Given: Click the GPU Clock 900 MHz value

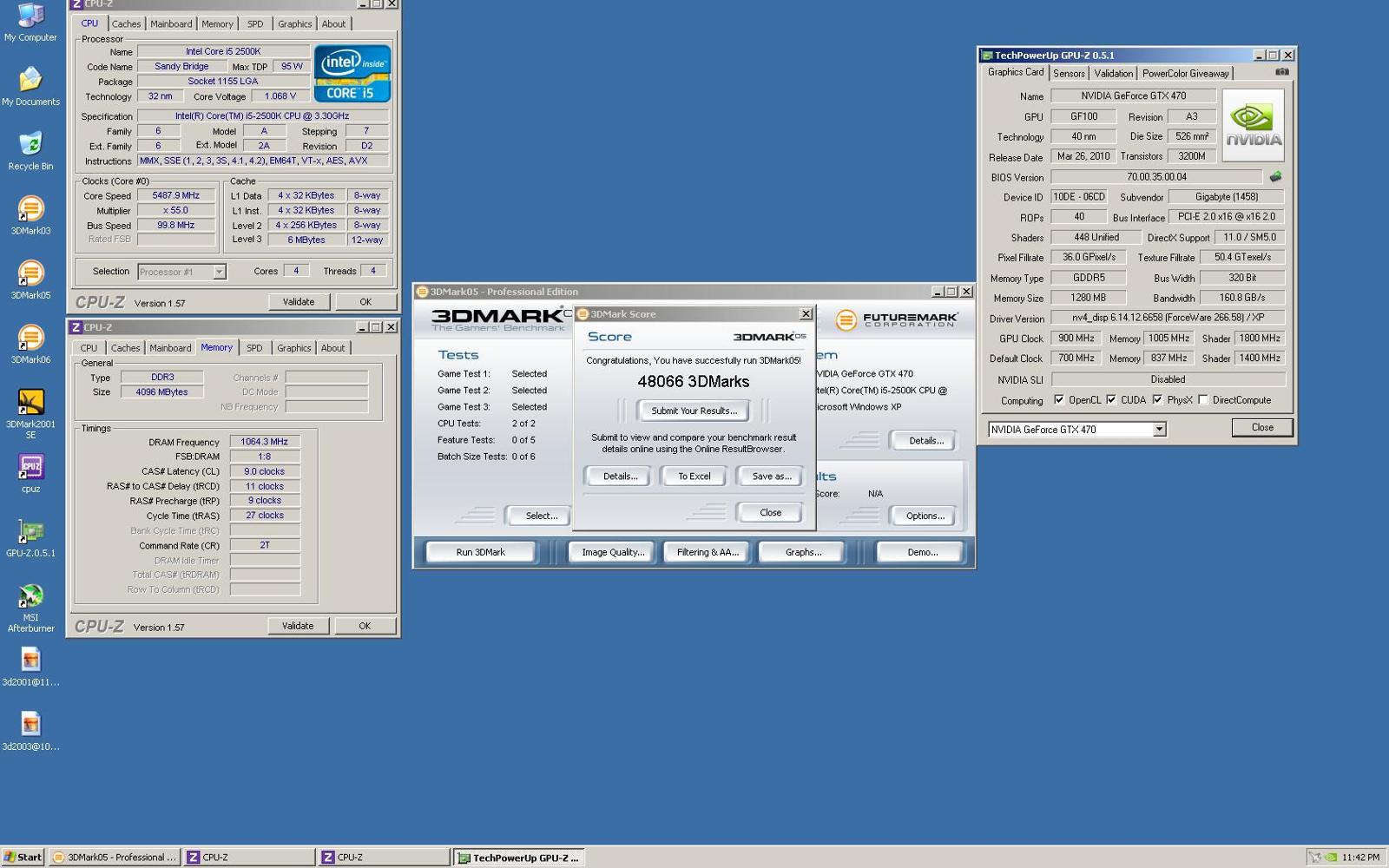Looking at the screenshot, I should tap(1076, 338).
